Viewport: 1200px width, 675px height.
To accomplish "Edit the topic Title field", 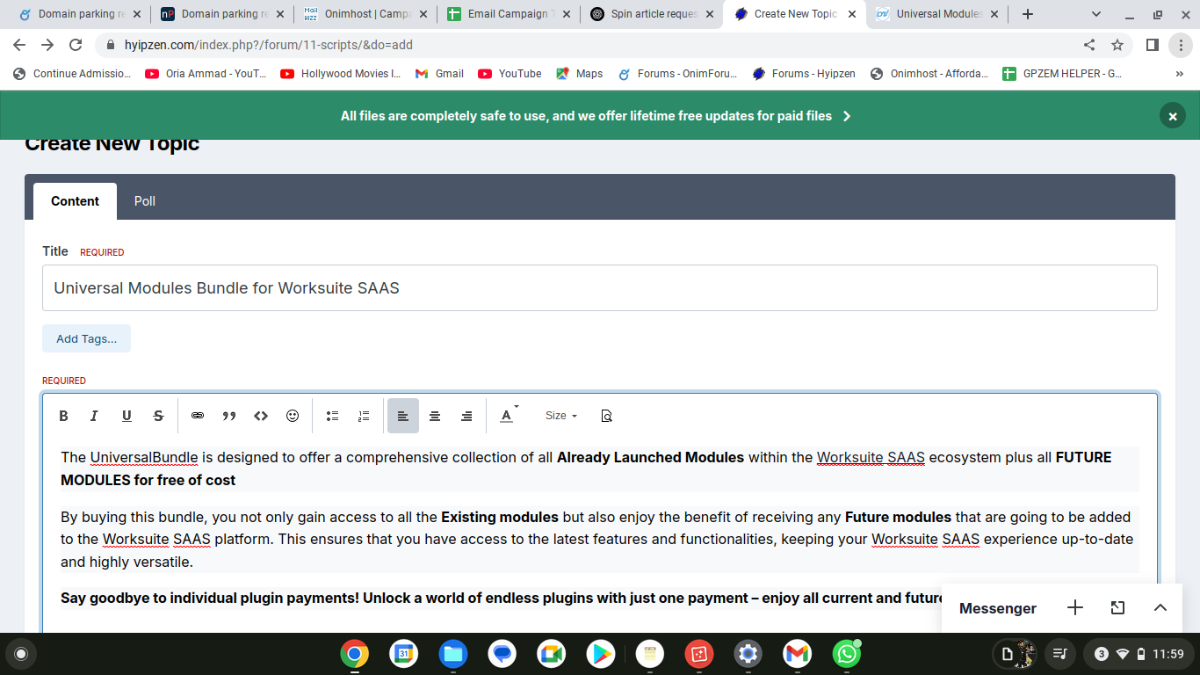I will [x=600, y=288].
